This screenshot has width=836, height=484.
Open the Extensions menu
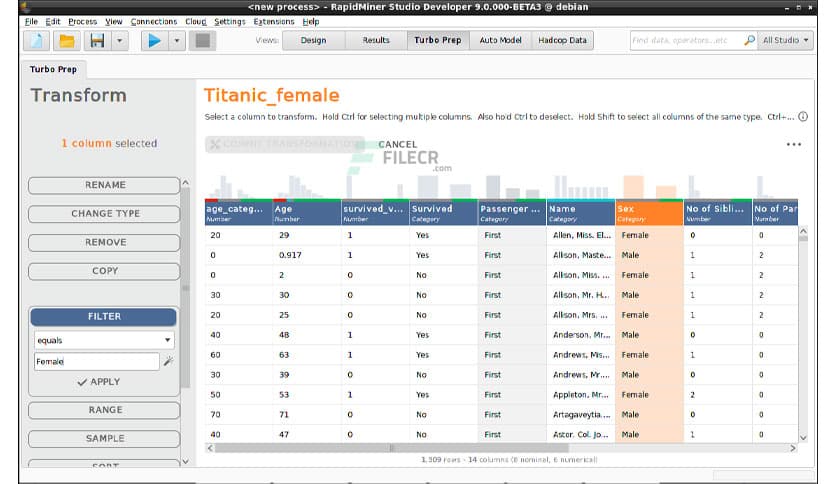274,21
